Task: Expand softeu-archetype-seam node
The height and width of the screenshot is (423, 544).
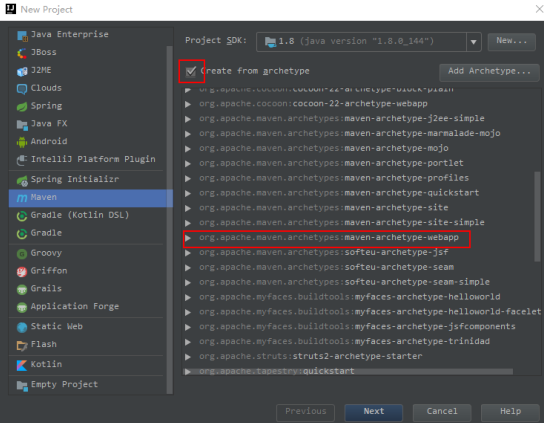Action: (x=188, y=268)
